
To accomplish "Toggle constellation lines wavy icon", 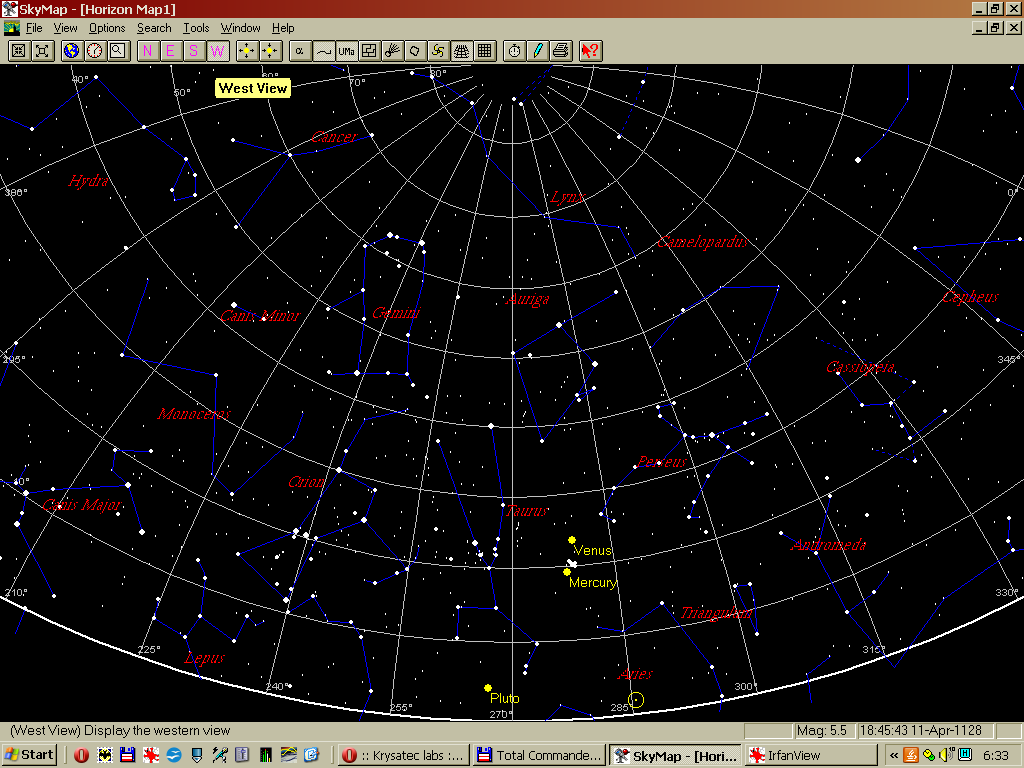I will (x=323, y=51).
